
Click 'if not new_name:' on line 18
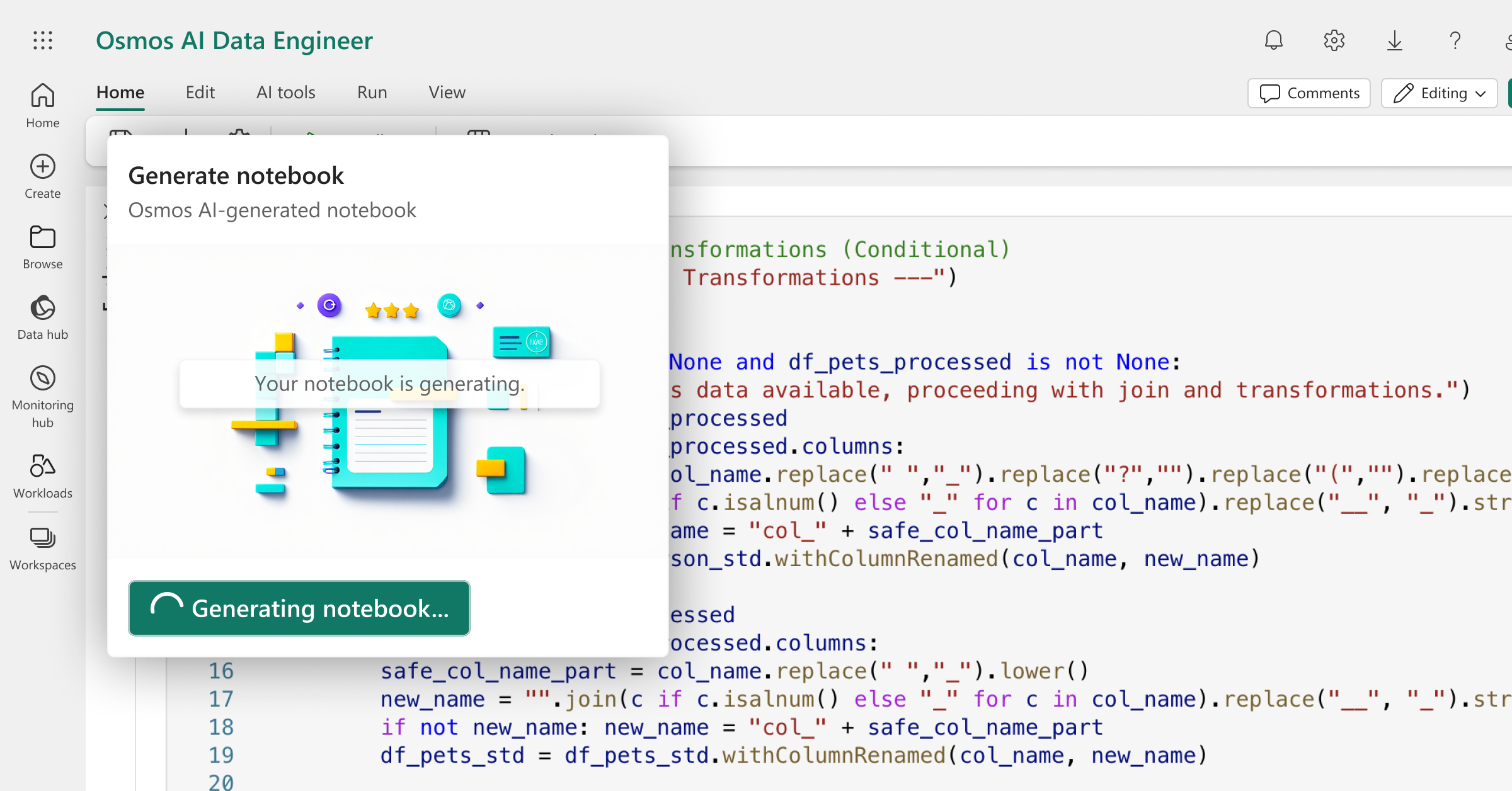485,727
